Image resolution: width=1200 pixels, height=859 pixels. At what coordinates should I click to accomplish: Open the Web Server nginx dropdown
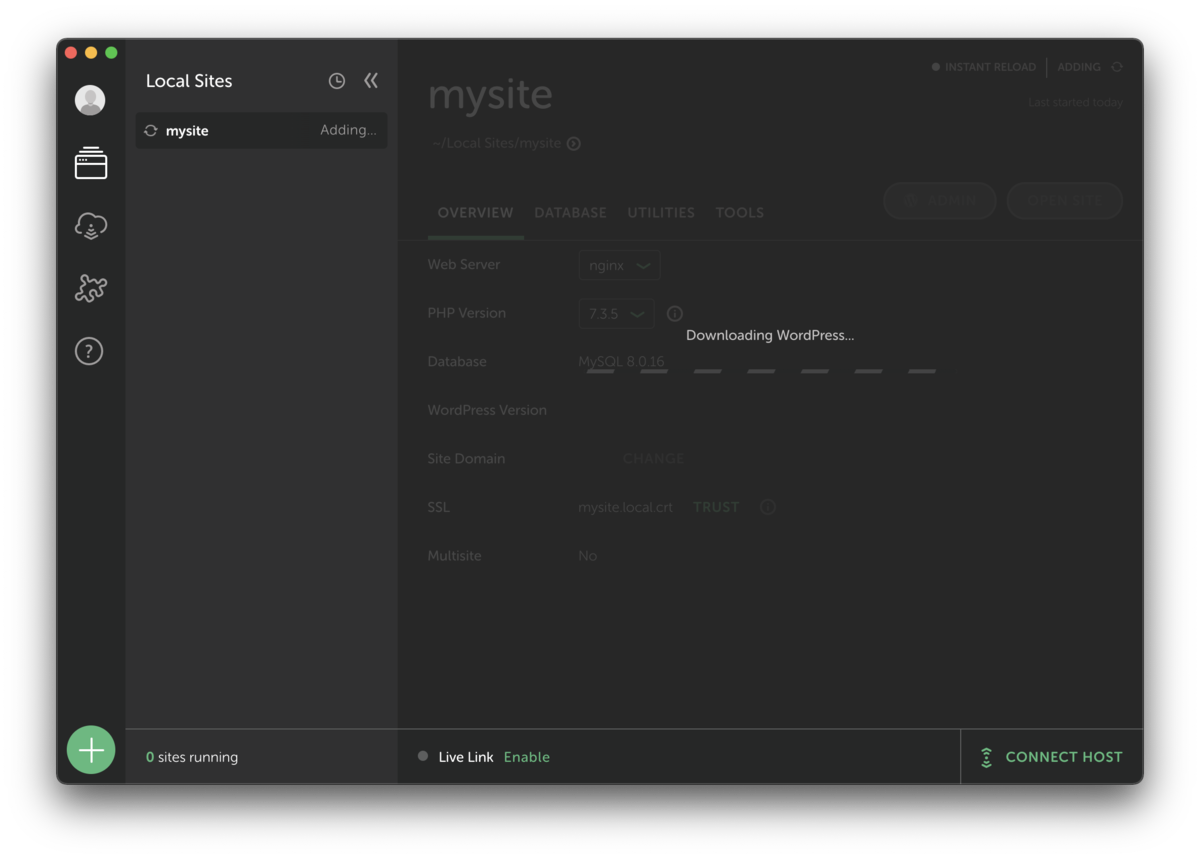(619, 265)
